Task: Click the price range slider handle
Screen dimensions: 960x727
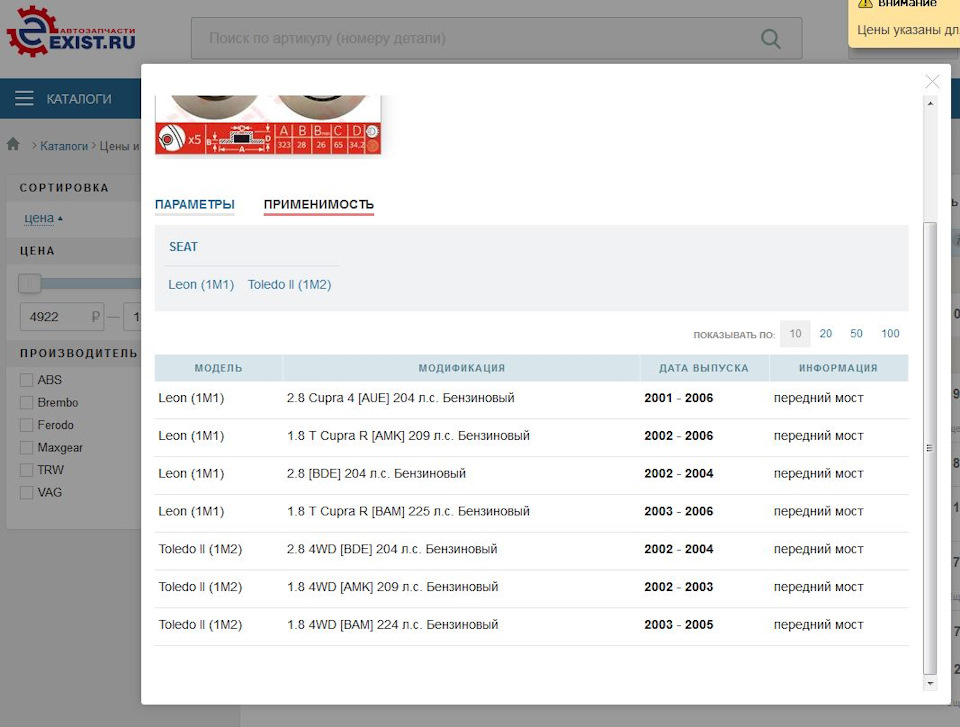Action: pos(29,283)
